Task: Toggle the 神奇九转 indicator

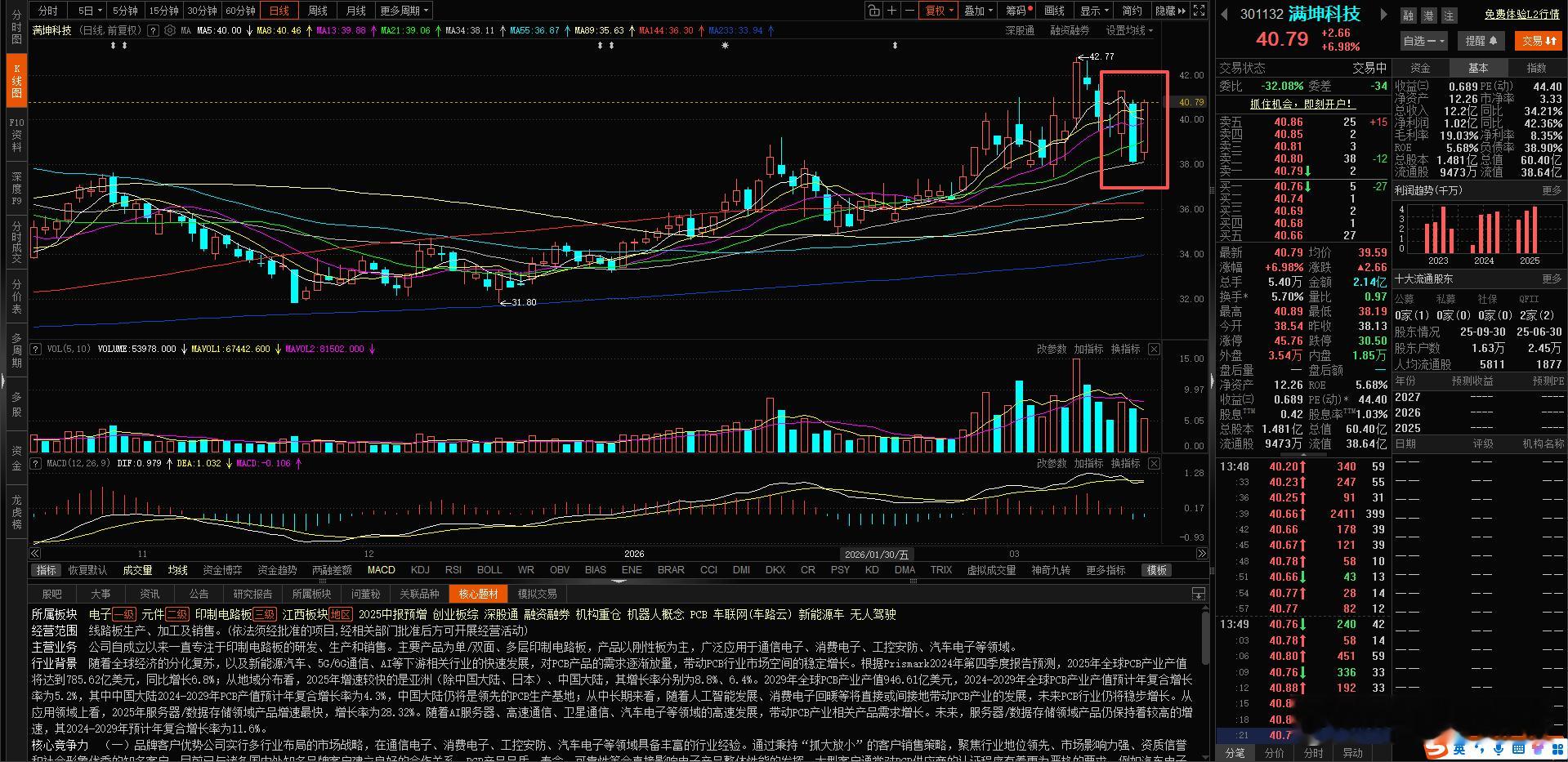Action: pos(1051,570)
